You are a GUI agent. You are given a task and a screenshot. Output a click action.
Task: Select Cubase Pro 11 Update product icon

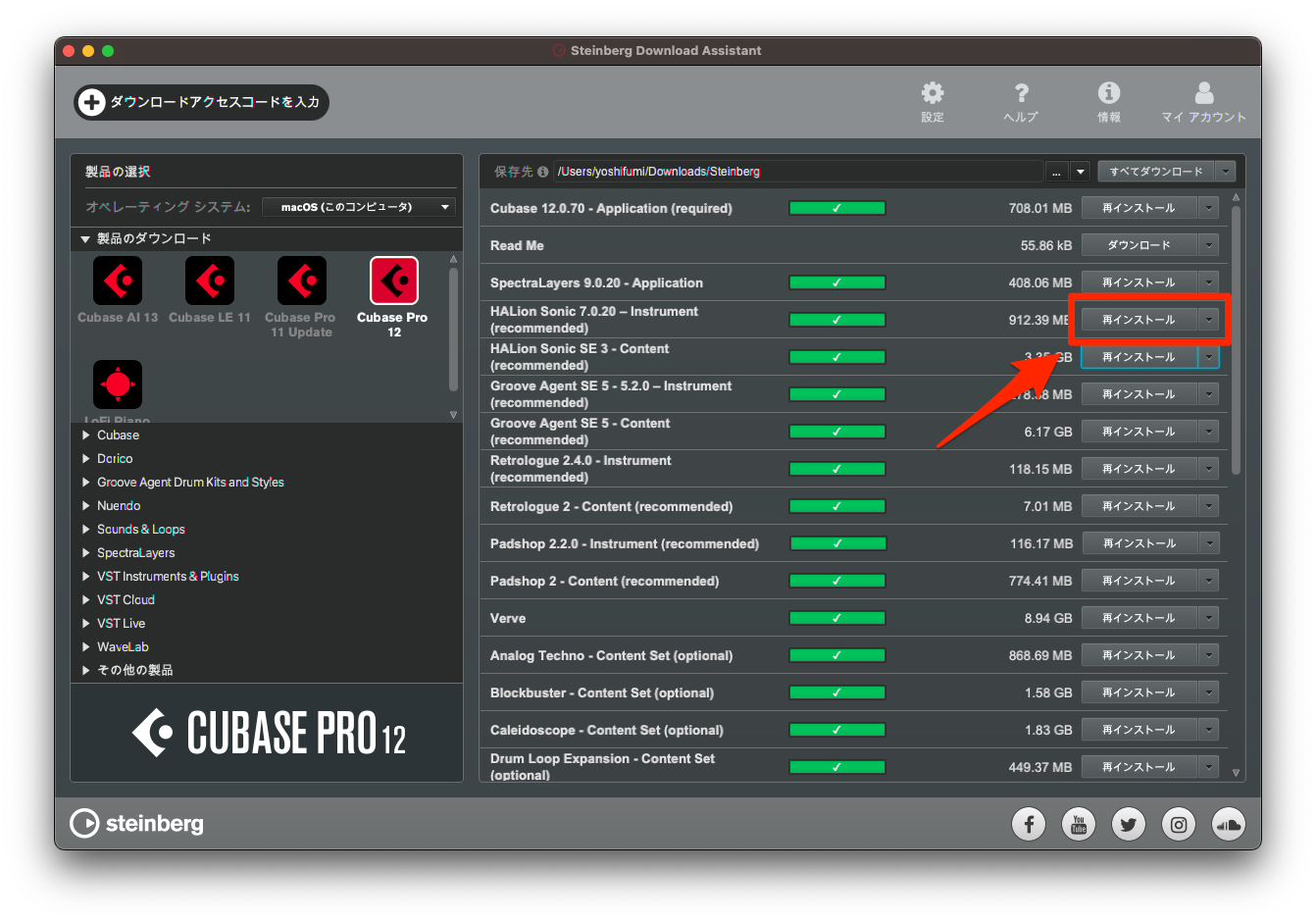point(302,281)
